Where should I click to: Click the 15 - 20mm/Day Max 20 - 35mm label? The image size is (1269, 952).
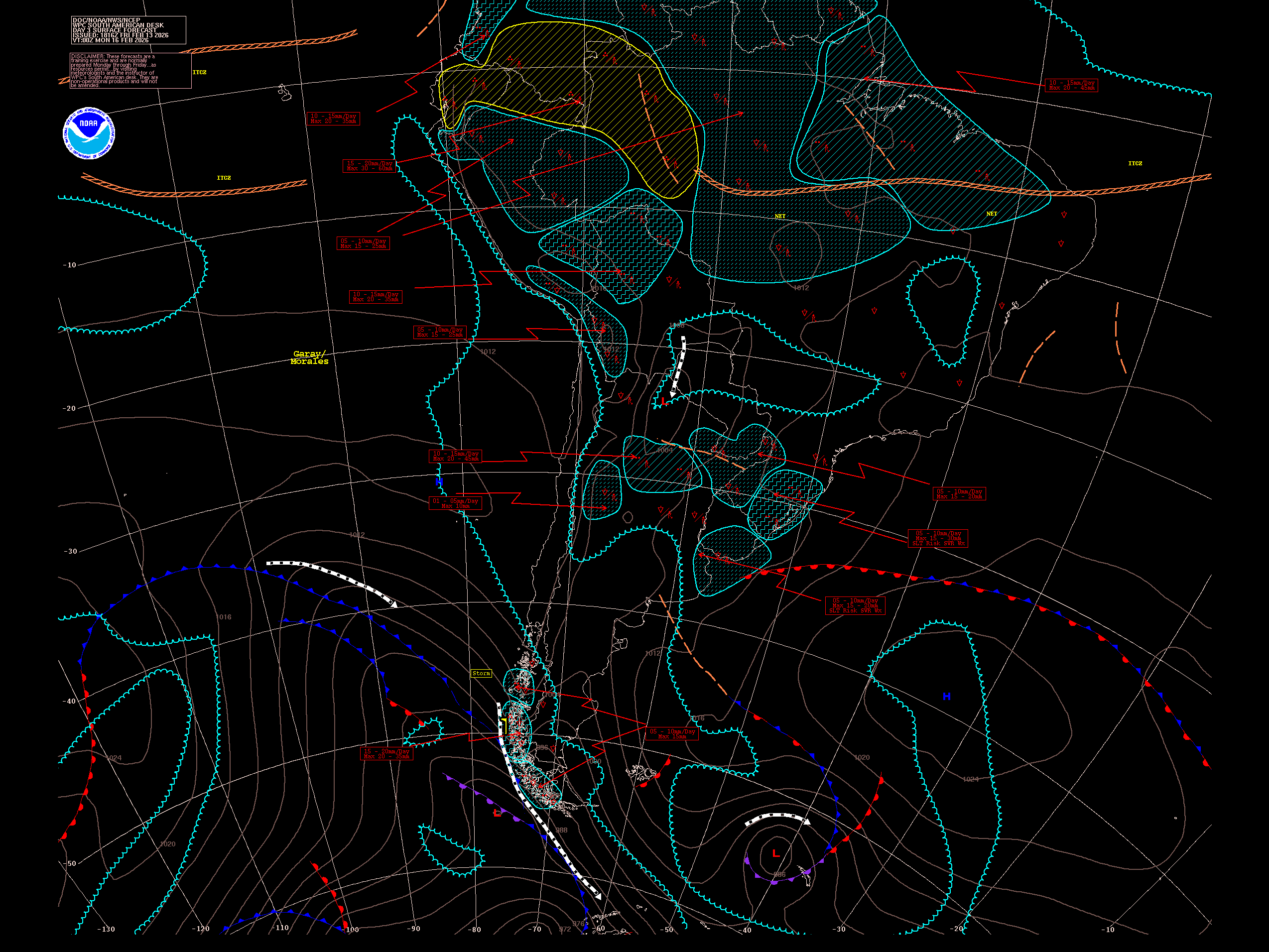click(386, 753)
